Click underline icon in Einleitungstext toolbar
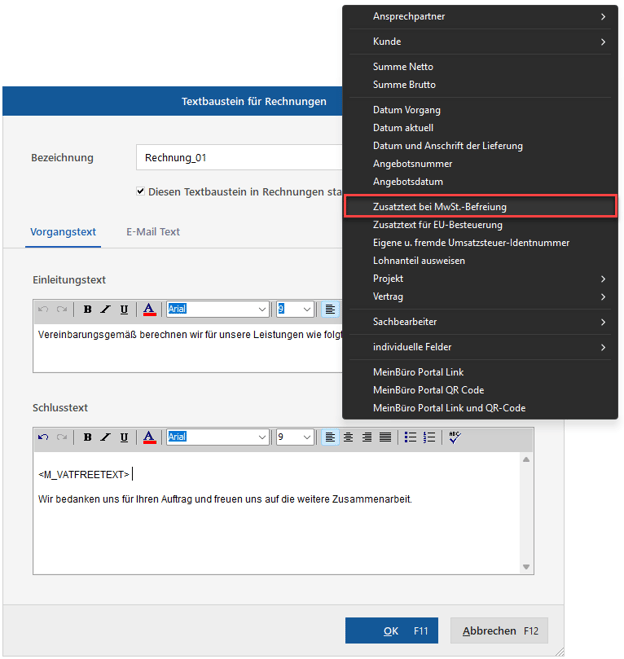This screenshot has height=659, width=624. click(x=124, y=310)
